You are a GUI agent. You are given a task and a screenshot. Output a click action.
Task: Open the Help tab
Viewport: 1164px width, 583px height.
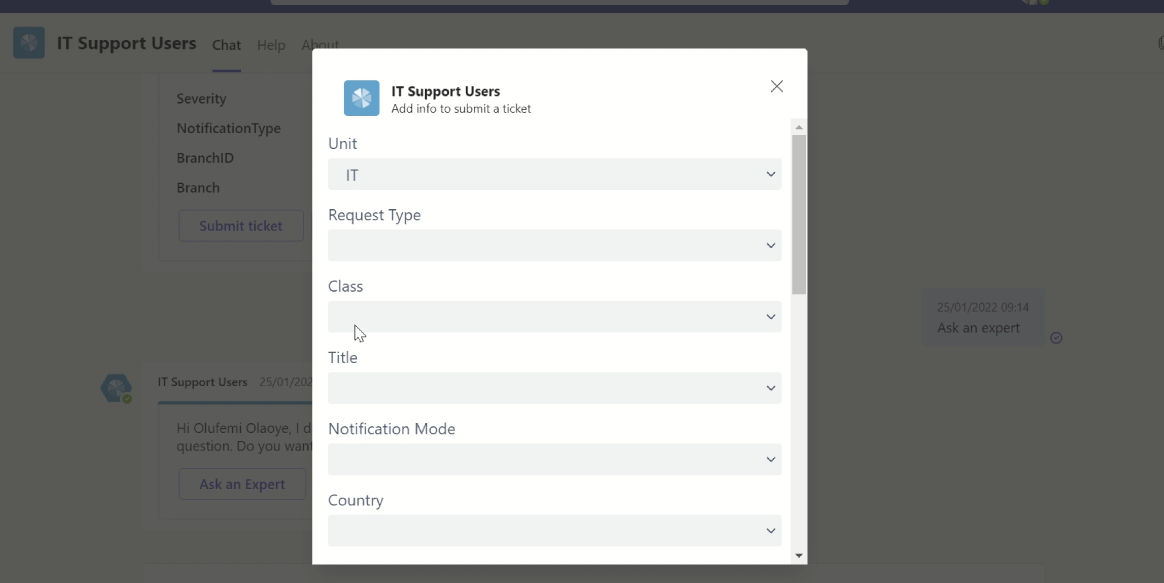(270, 45)
